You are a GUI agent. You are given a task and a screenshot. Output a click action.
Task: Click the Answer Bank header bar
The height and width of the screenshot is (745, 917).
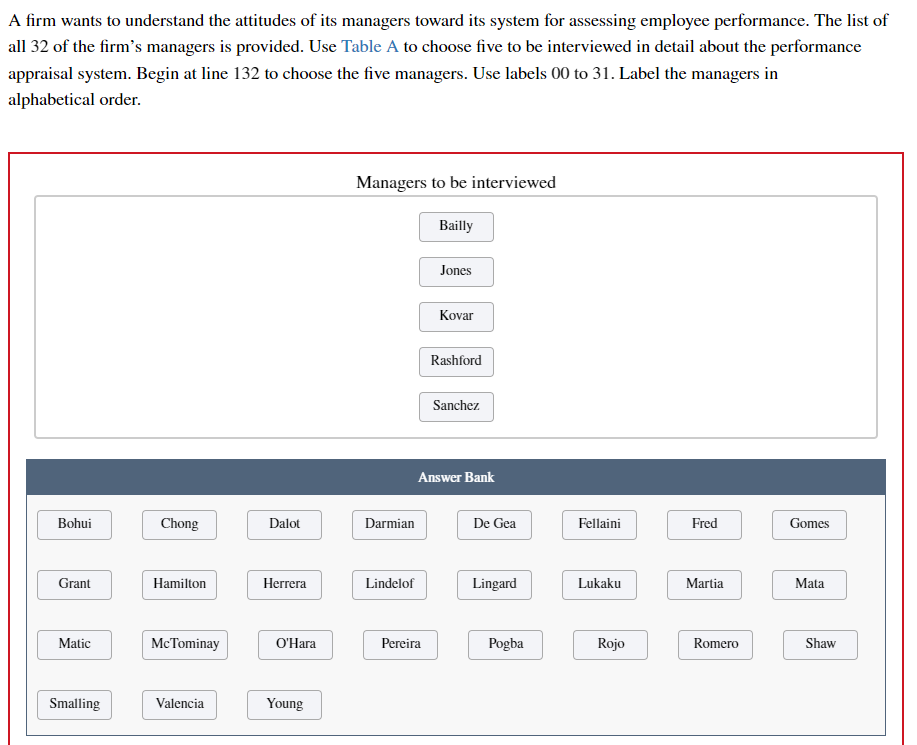(x=456, y=477)
